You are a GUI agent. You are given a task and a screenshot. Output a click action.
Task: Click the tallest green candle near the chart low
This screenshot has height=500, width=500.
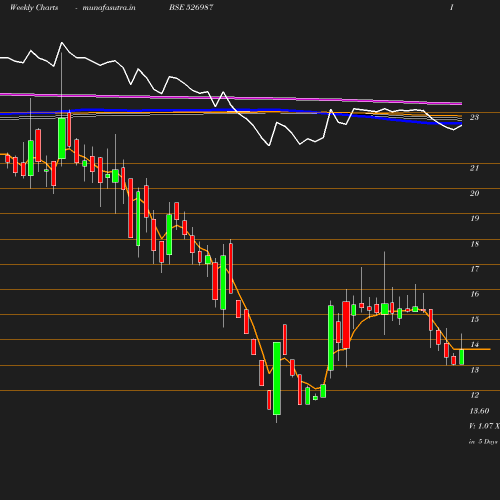click(277, 378)
